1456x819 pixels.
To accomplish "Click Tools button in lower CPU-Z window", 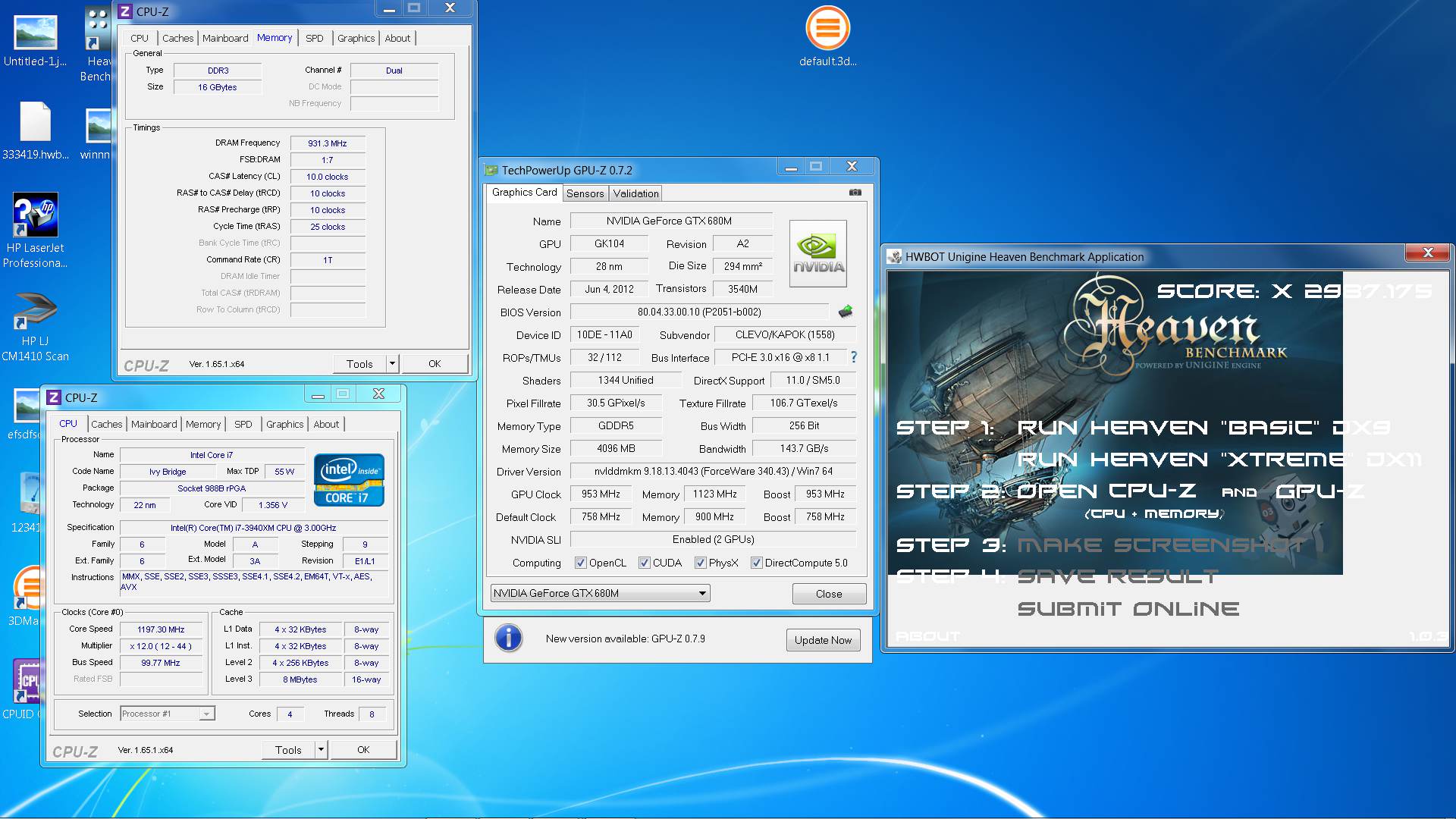I will coord(288,750).
